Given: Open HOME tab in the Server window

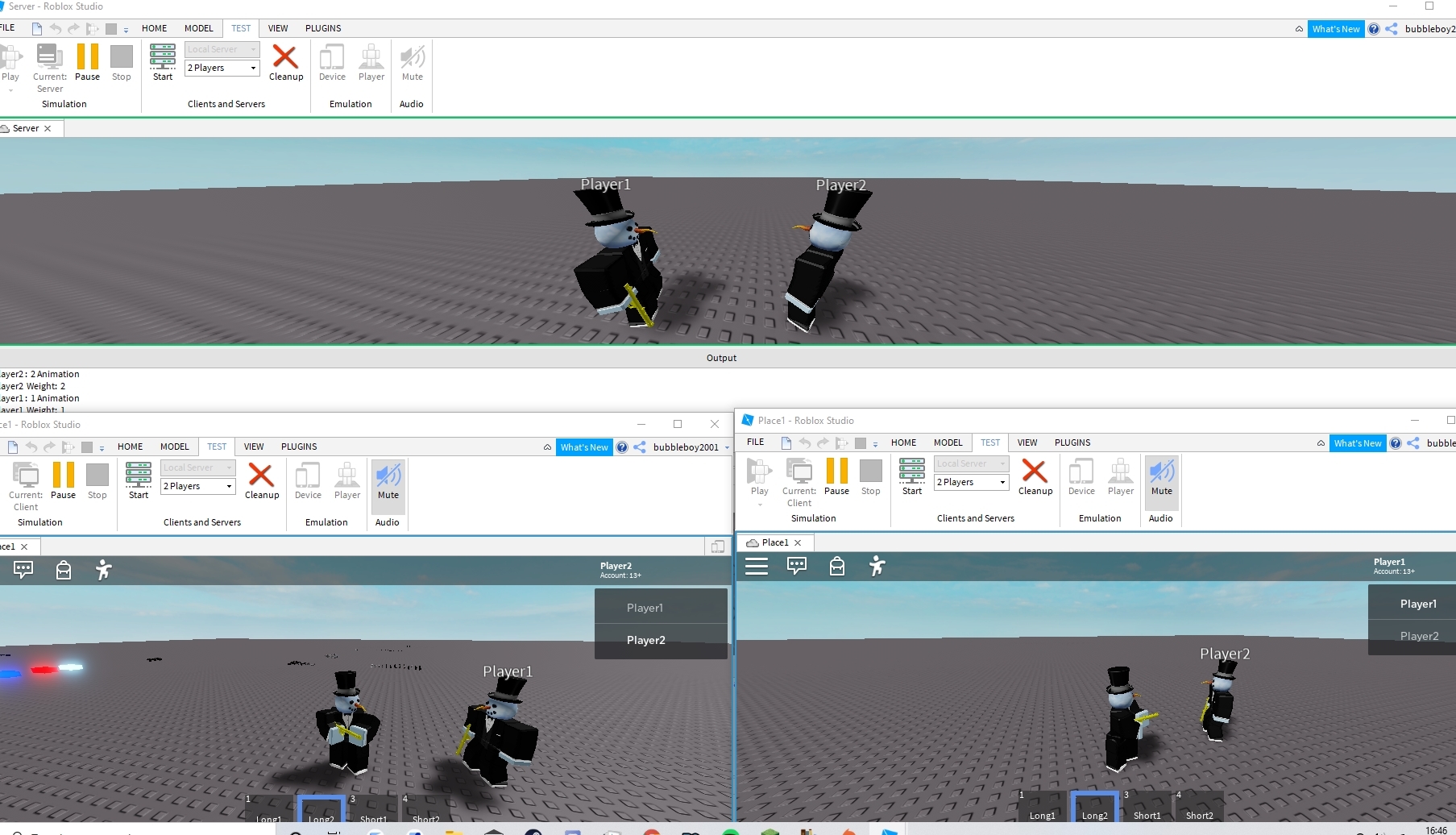Looking at the screenshot, I should [155, 28].
